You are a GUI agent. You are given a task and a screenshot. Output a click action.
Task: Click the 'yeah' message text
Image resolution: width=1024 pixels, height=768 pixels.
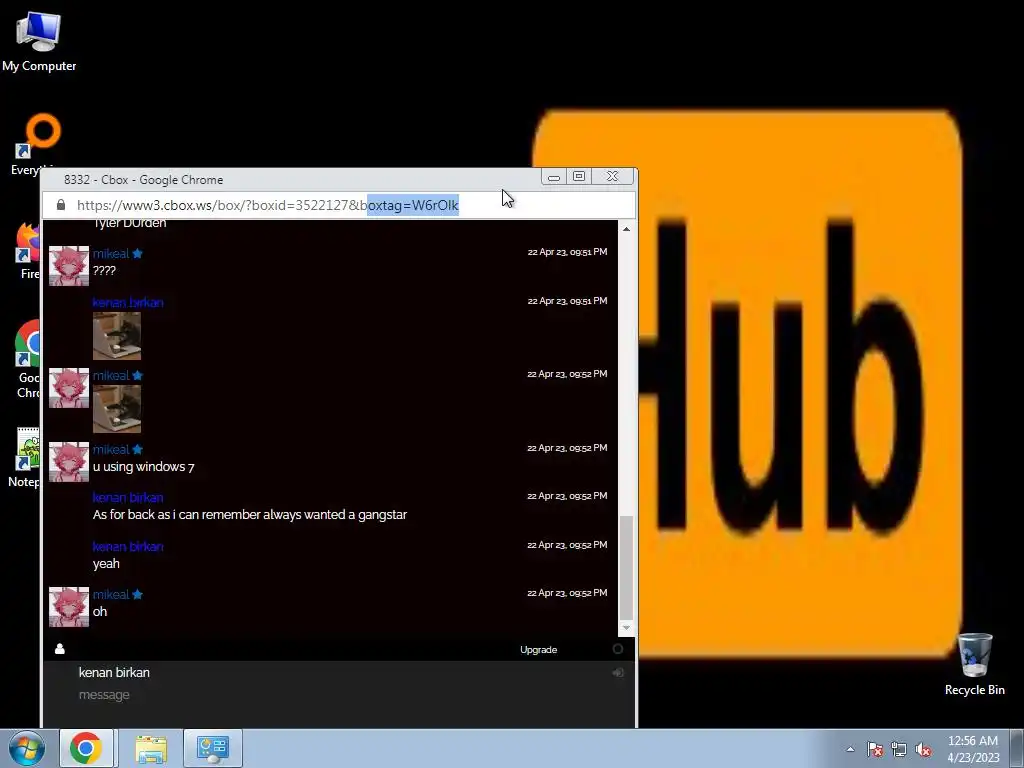tap(106, 564)
